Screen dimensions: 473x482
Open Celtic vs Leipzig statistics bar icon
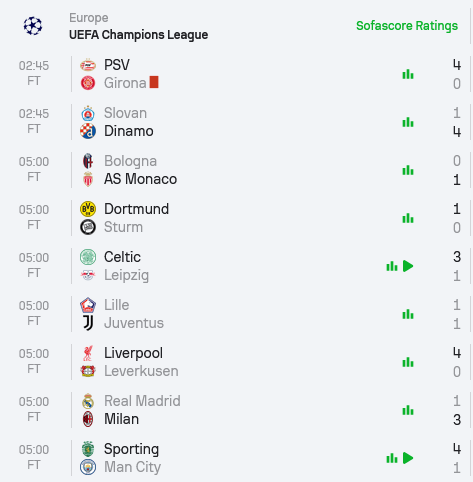click(392, 266)
